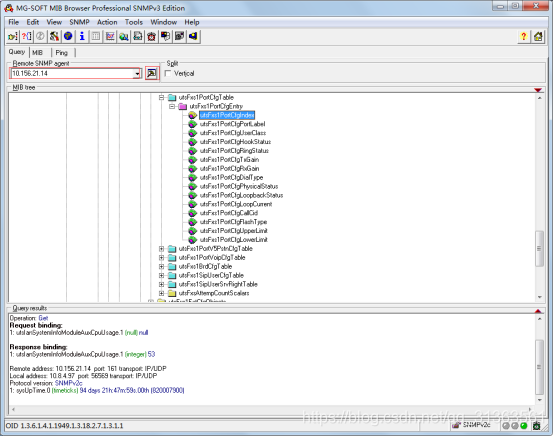
Task: Click the SNMPv2c protocol status icon
Action: (457, 425)
